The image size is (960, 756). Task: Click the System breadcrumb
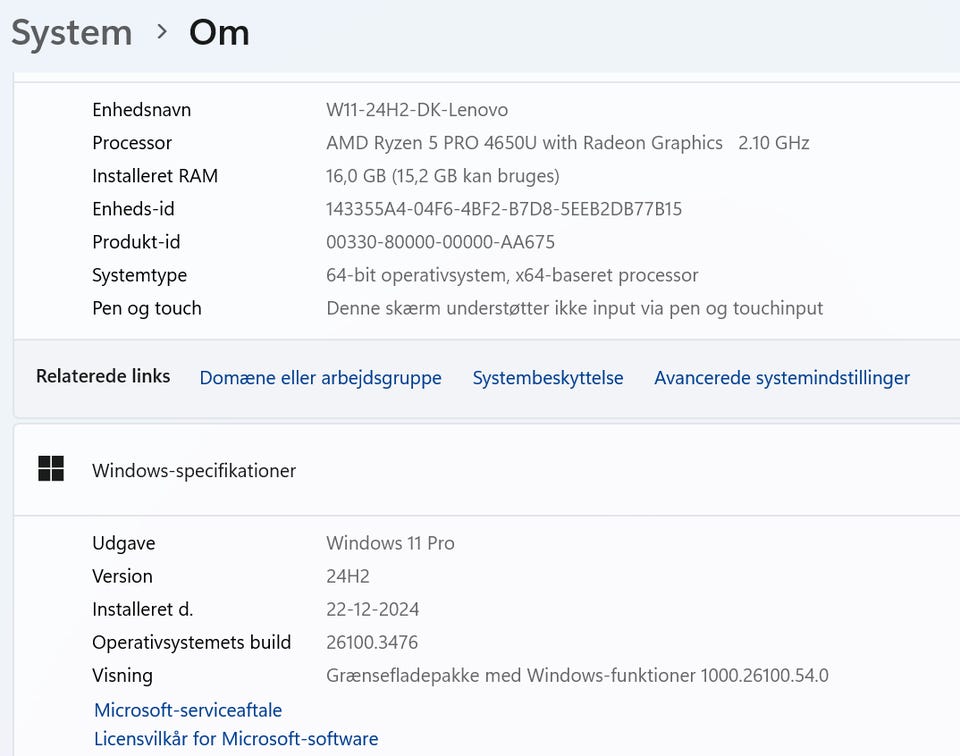click(x=71, y=33)
